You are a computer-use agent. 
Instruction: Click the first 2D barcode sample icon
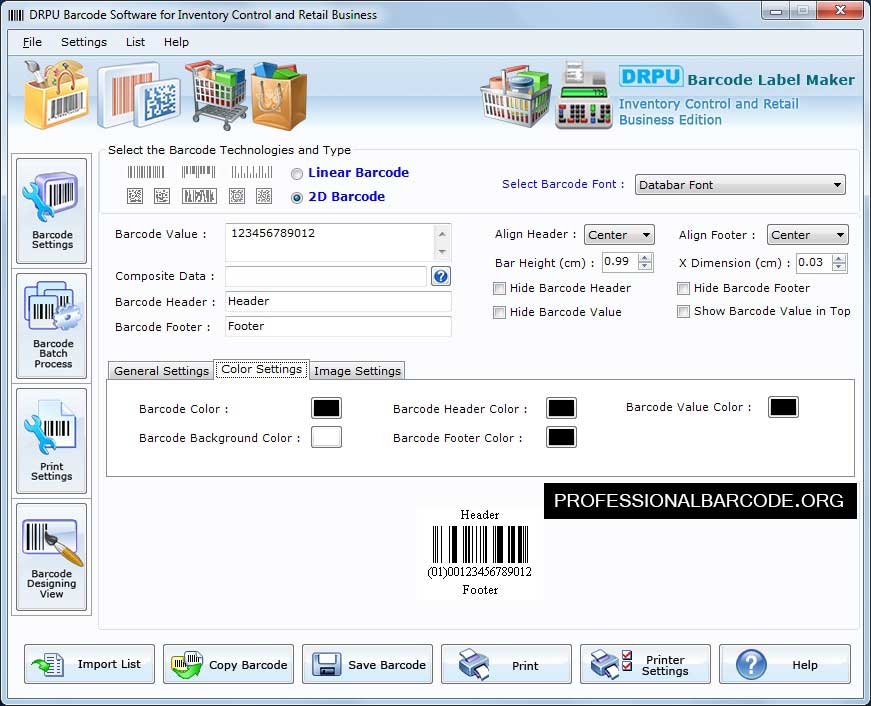coord(135,196)
